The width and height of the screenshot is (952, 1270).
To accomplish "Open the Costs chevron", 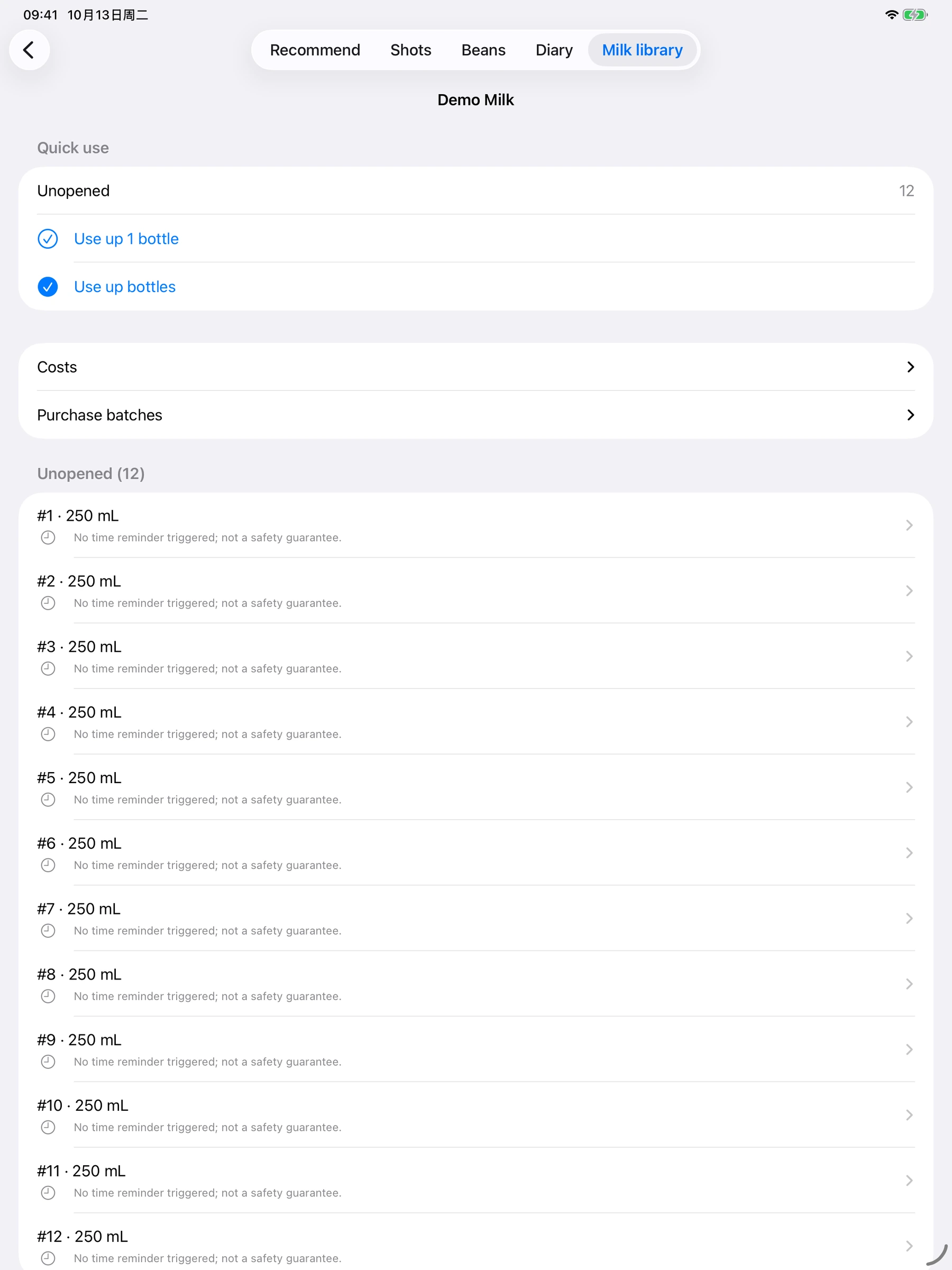I will click(x=910, y=367).
